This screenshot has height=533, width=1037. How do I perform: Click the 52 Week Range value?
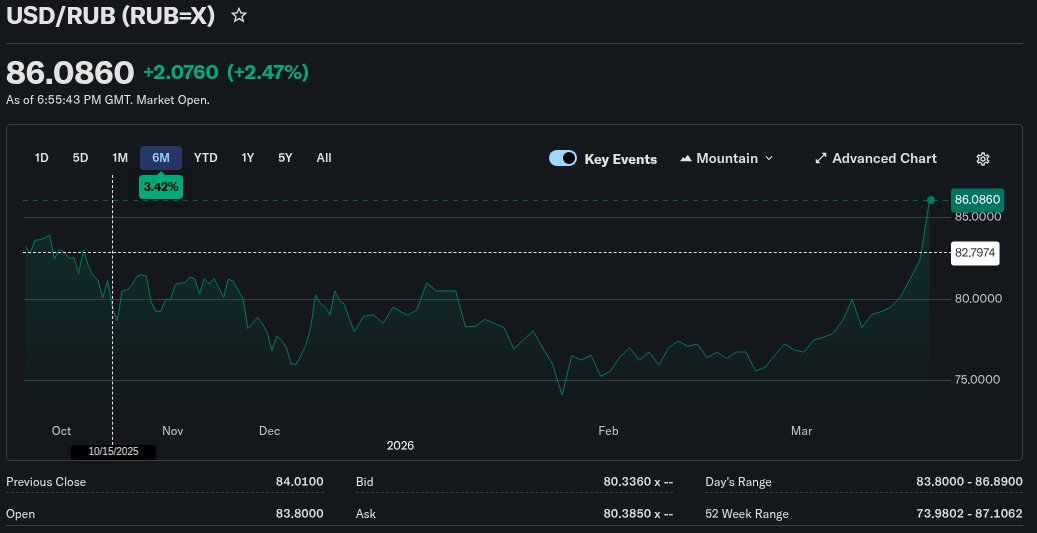(x=970, y=514)
